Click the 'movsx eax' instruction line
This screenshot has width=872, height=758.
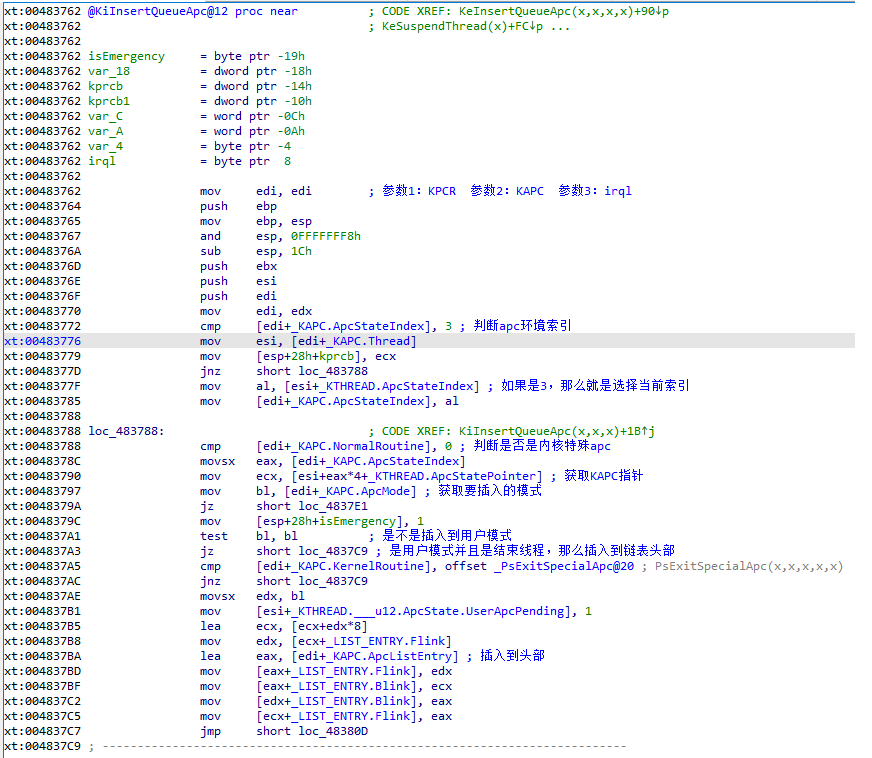[x=333, y=462]
